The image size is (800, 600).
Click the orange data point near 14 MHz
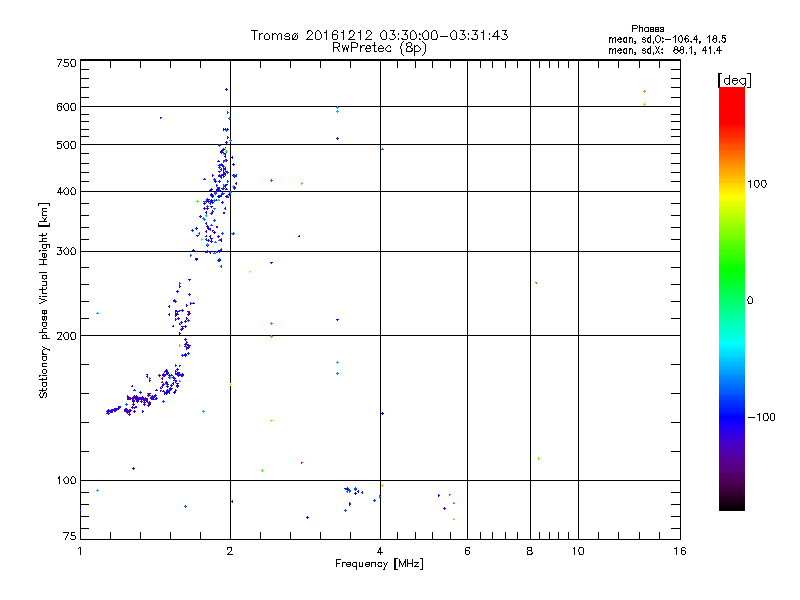coord(644,92)
